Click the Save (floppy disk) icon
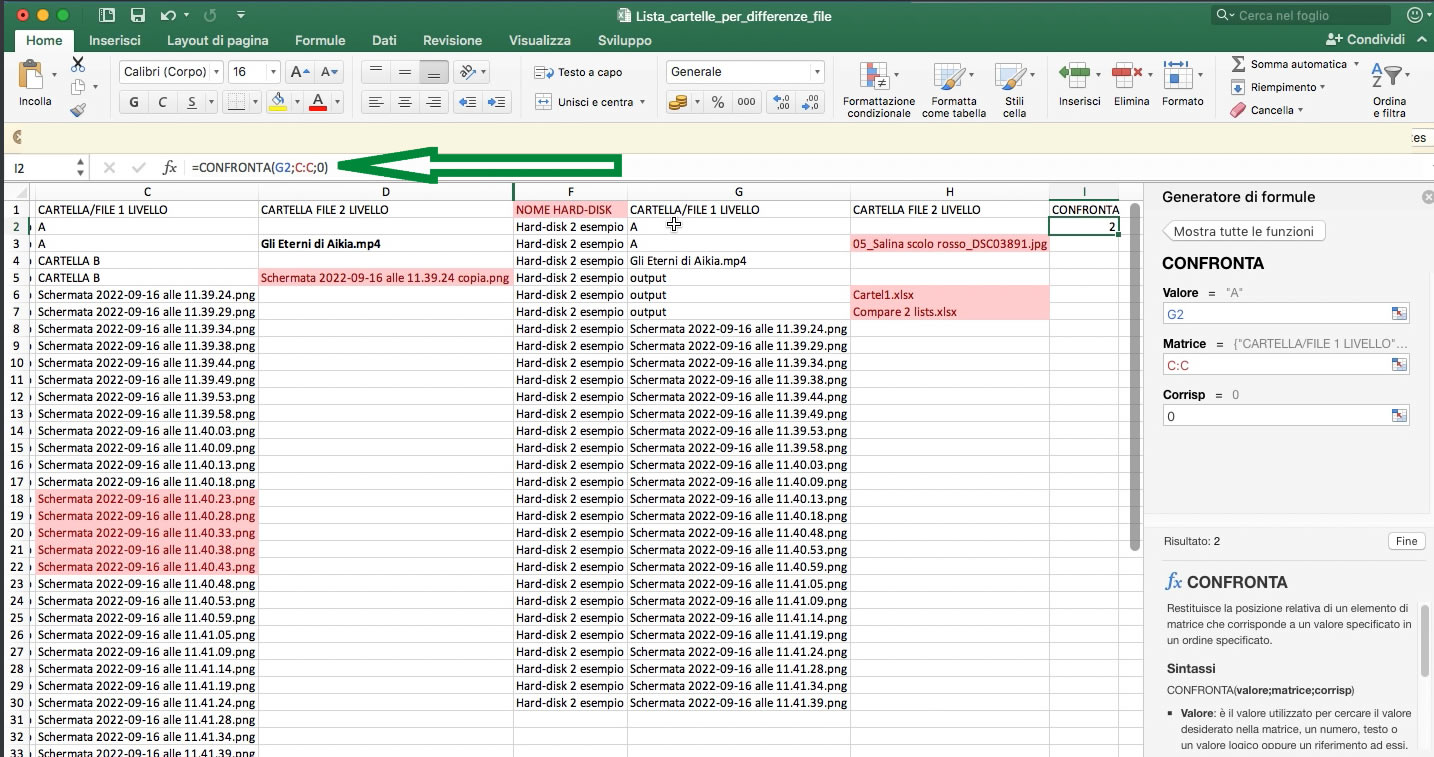1434x757 pixels. (x=138, y=16)
